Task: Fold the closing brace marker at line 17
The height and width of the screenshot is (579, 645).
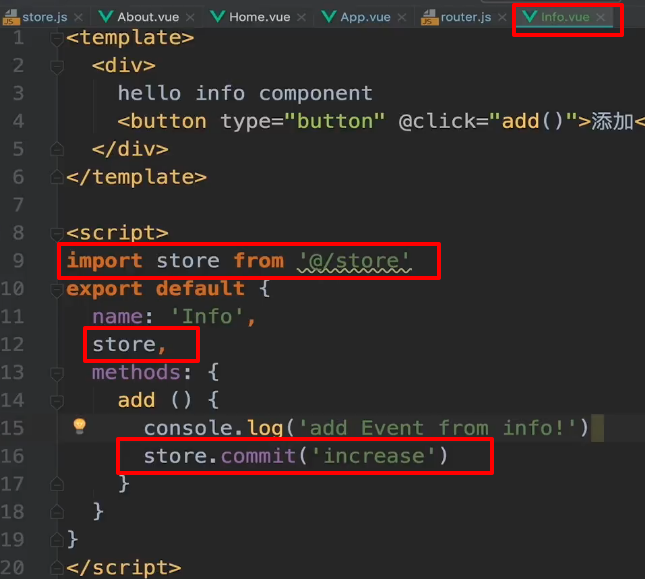Action: click(57, 484)
